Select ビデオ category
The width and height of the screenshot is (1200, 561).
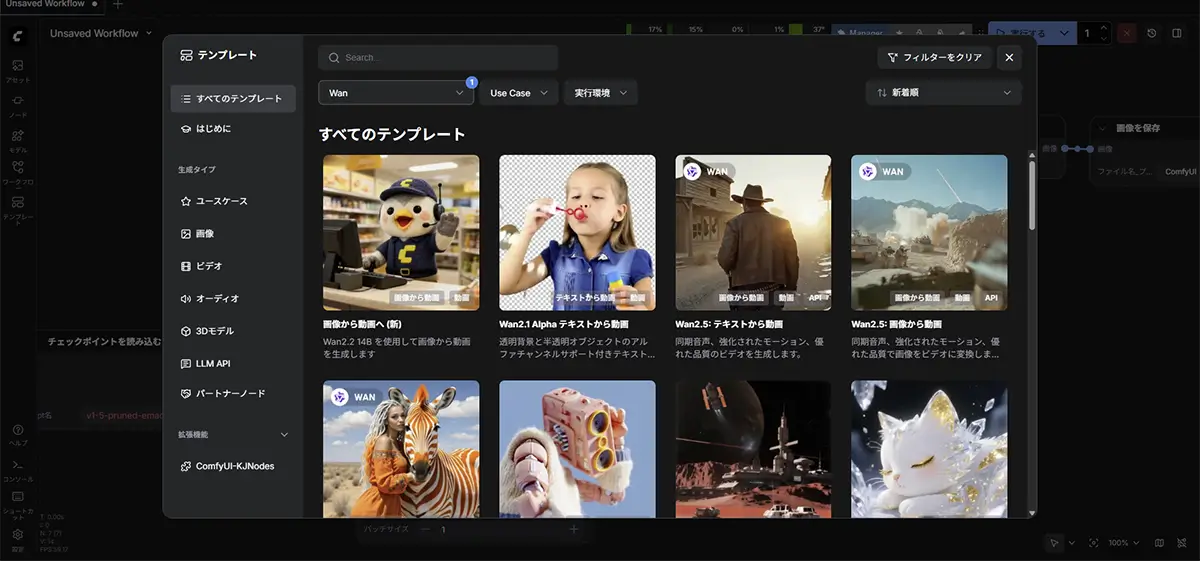point(233,266)
